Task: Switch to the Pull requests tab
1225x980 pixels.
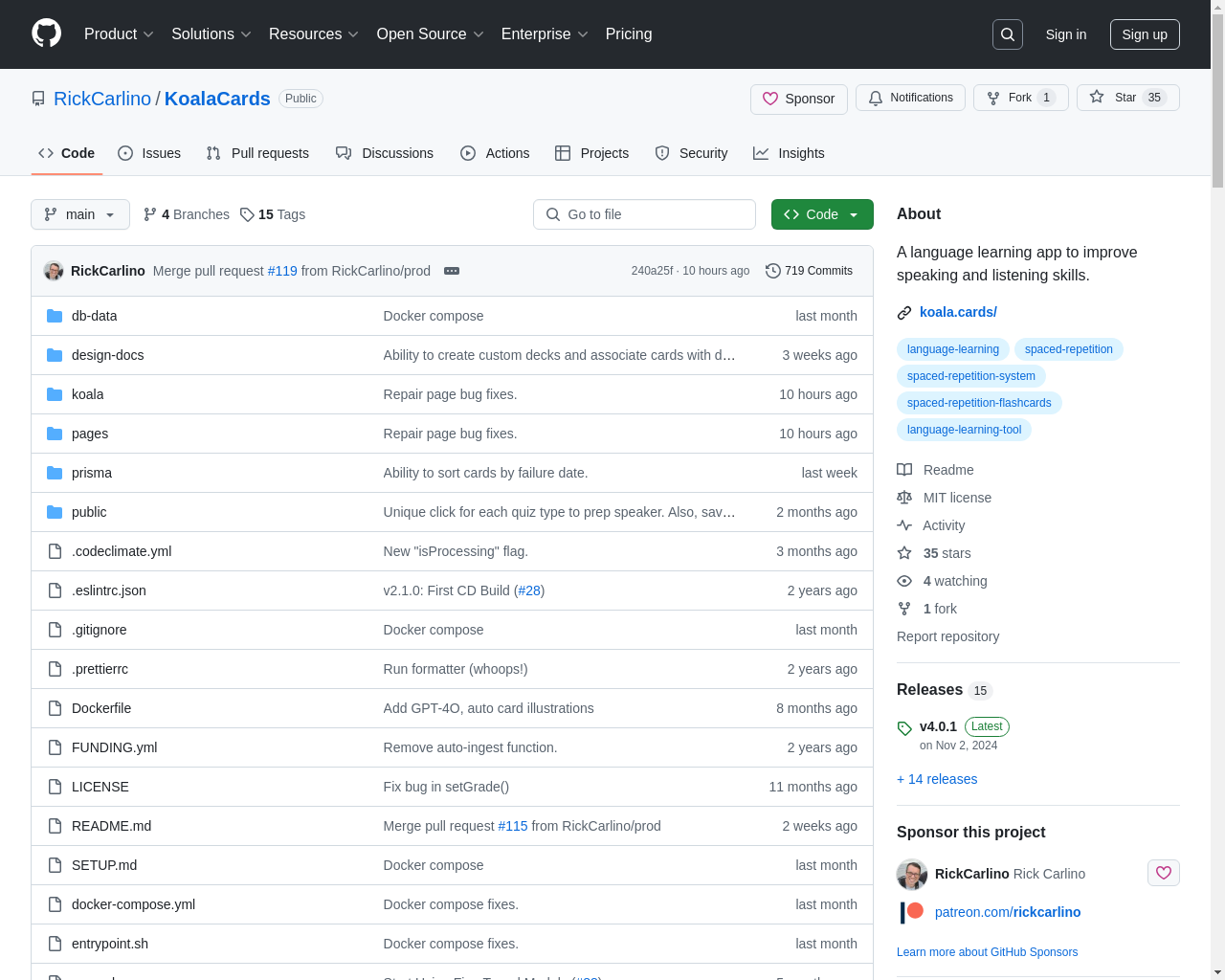Action: tap(257, 153)
